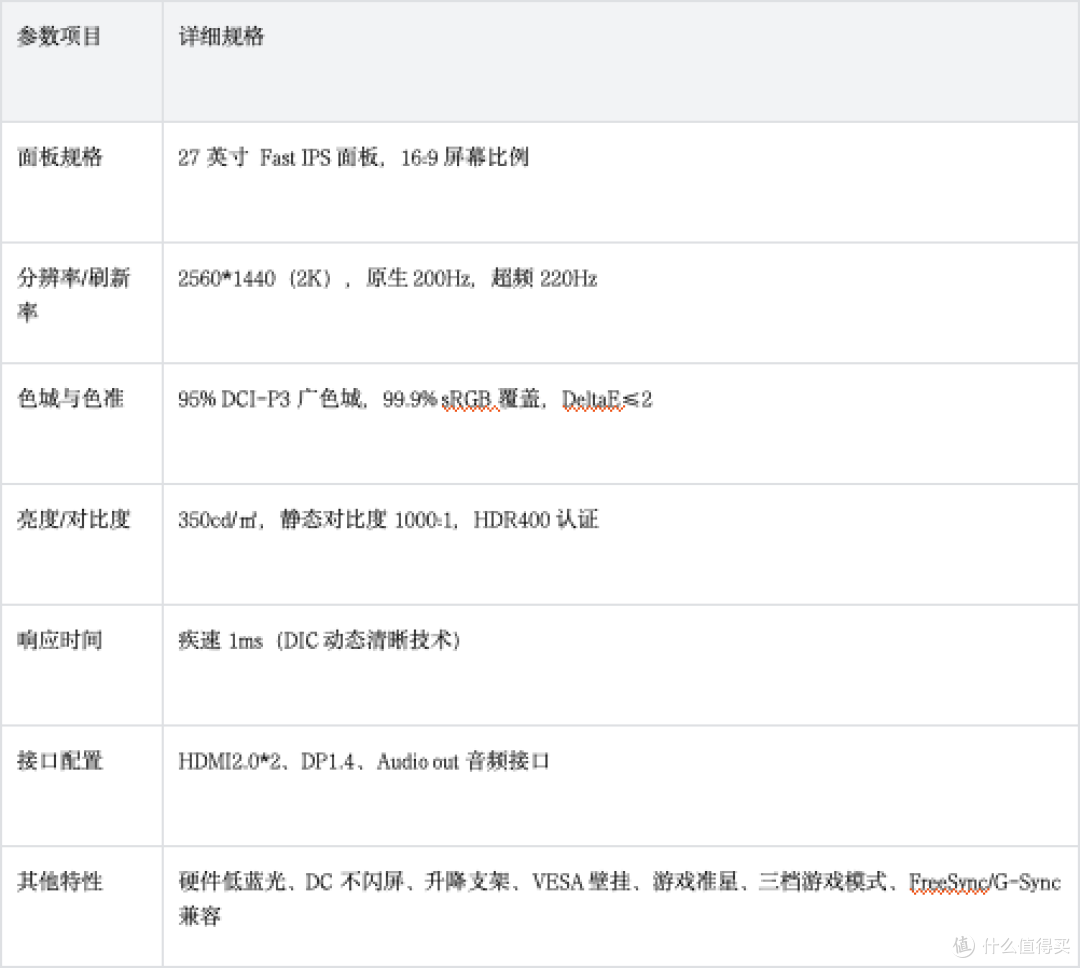Screen dimensions: 1080x968
Task: Click the 27 英寸 Fast IPS 面板 text
Action: pyautogui.click(x=278, y=157)
